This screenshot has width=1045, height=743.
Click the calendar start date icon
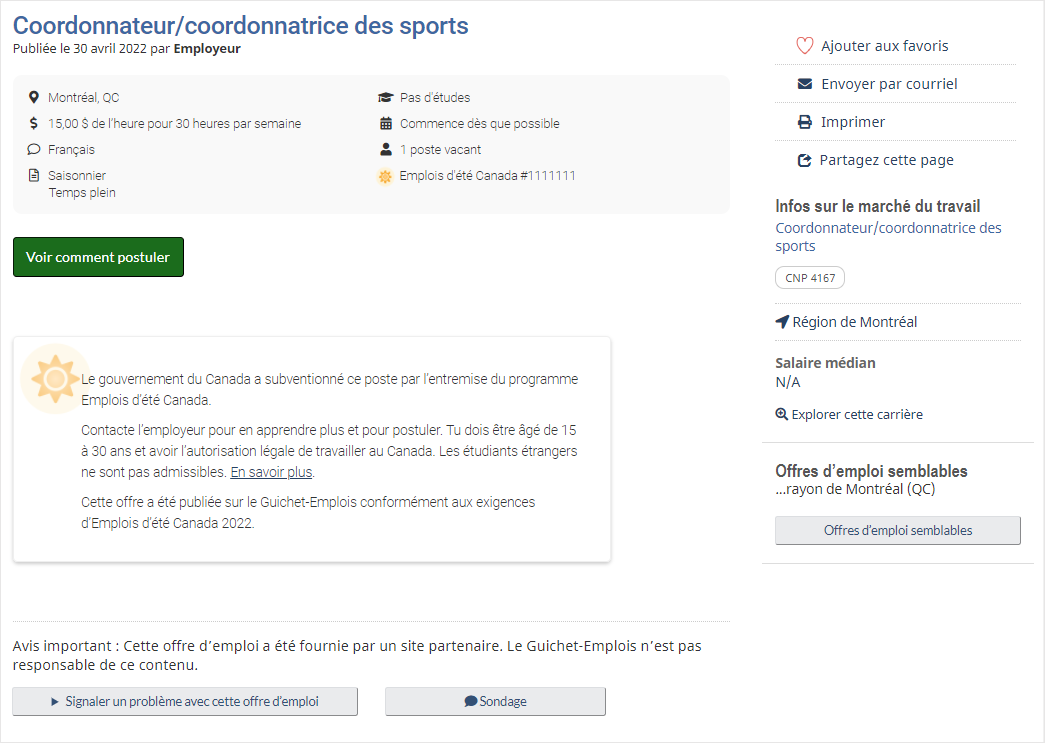point(385,124)
